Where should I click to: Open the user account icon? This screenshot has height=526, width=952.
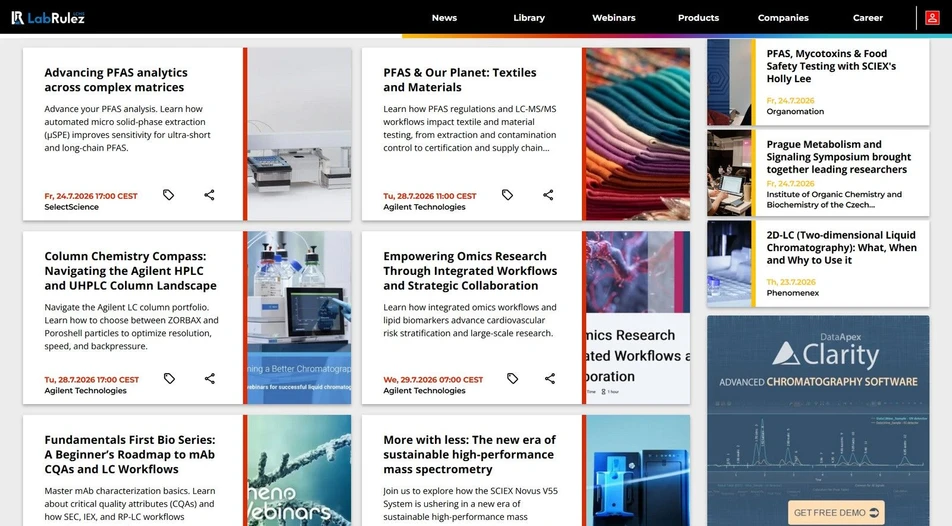pyautogui.click(x=932, y=18)
